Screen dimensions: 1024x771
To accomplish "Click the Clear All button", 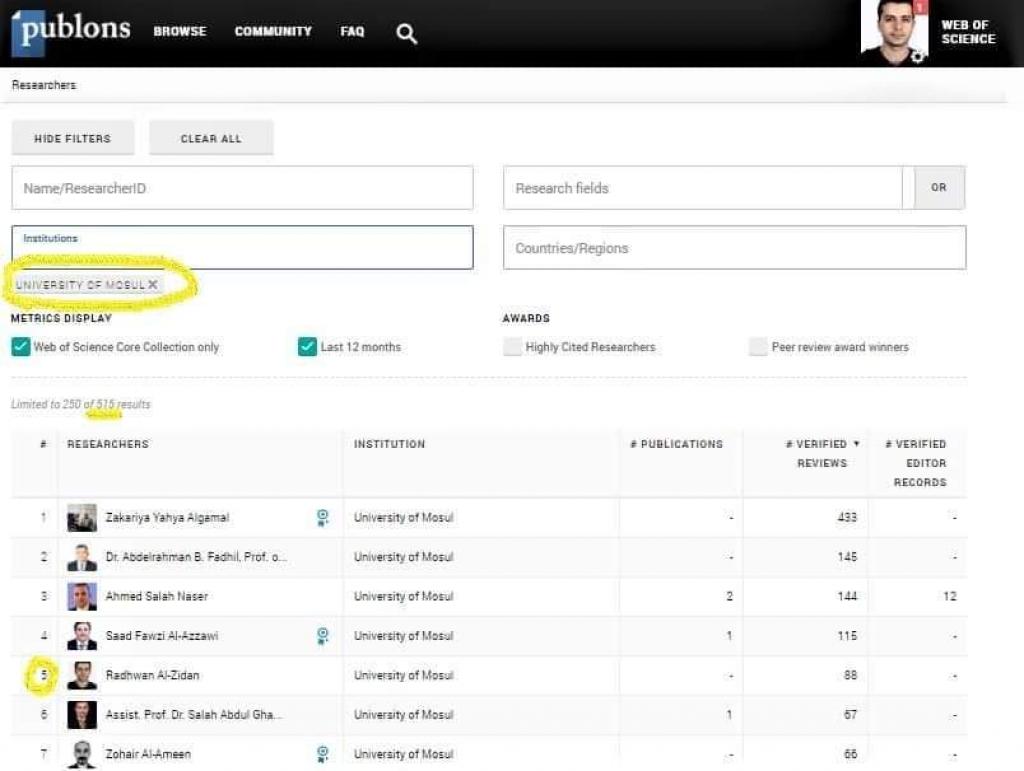I will click(211, 138).
